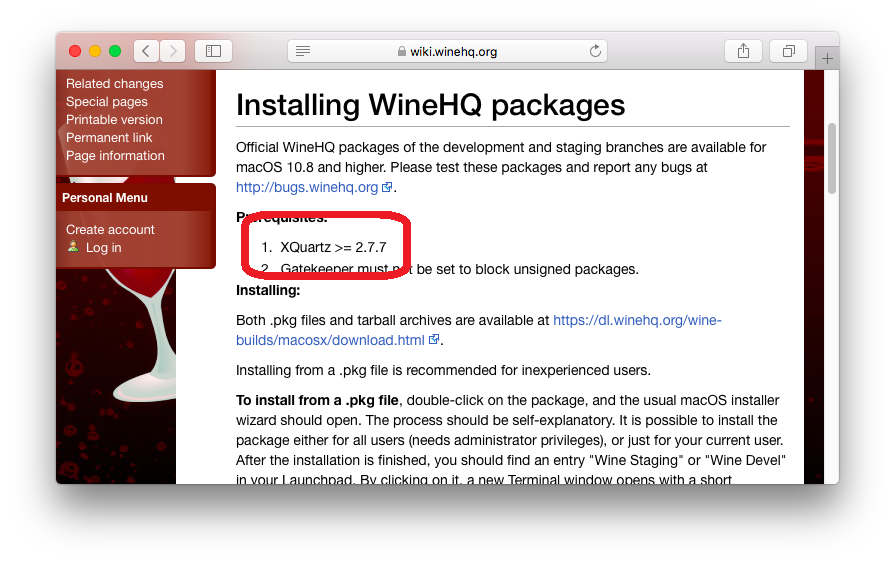Open Page information link
Image resolution: width=895 pixels, height=564 pixels.
[x=115, y=155]
